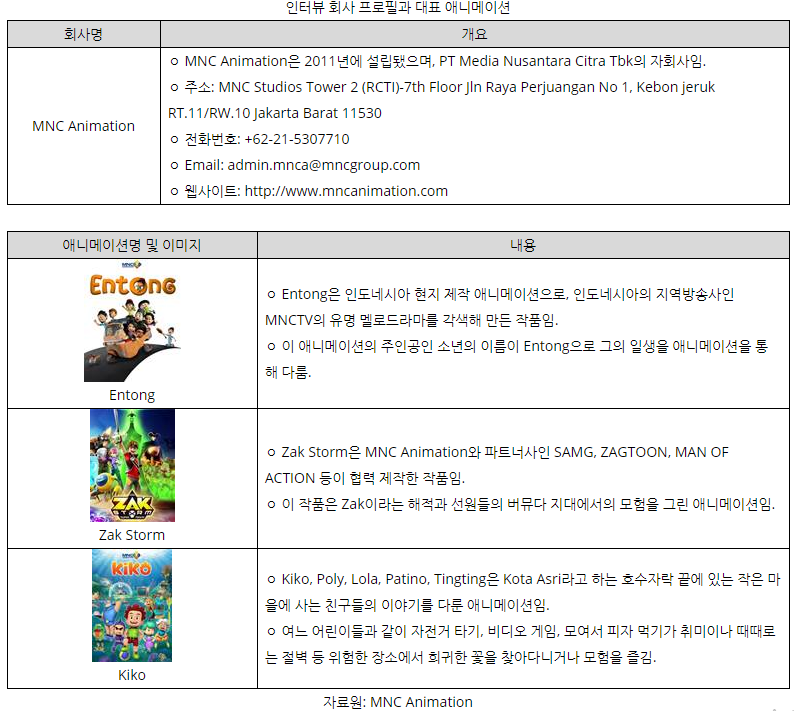Click the Entong caption under the poster
Viewport: 794px width, 711px height.
pos(132,395)
